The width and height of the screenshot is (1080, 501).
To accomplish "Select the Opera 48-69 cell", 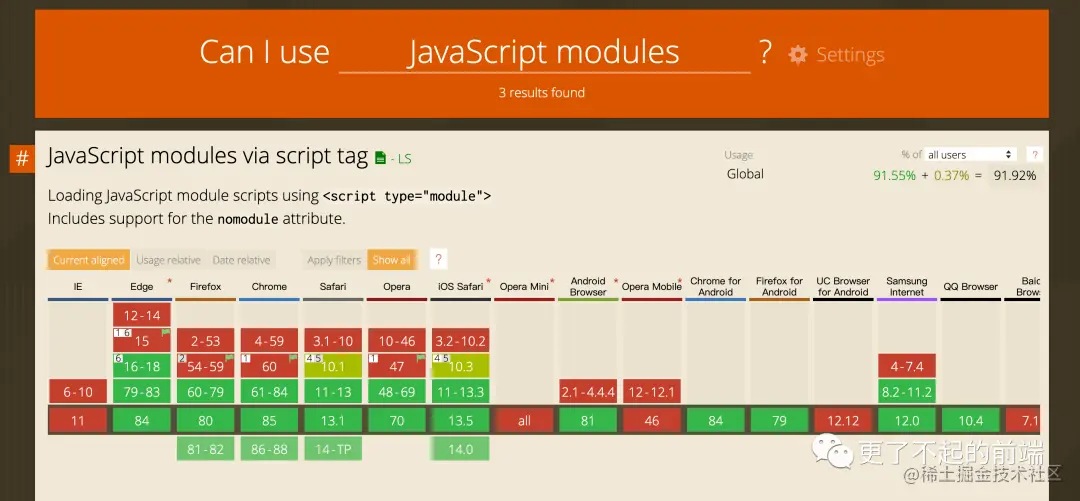I will (x=397, y=391).
